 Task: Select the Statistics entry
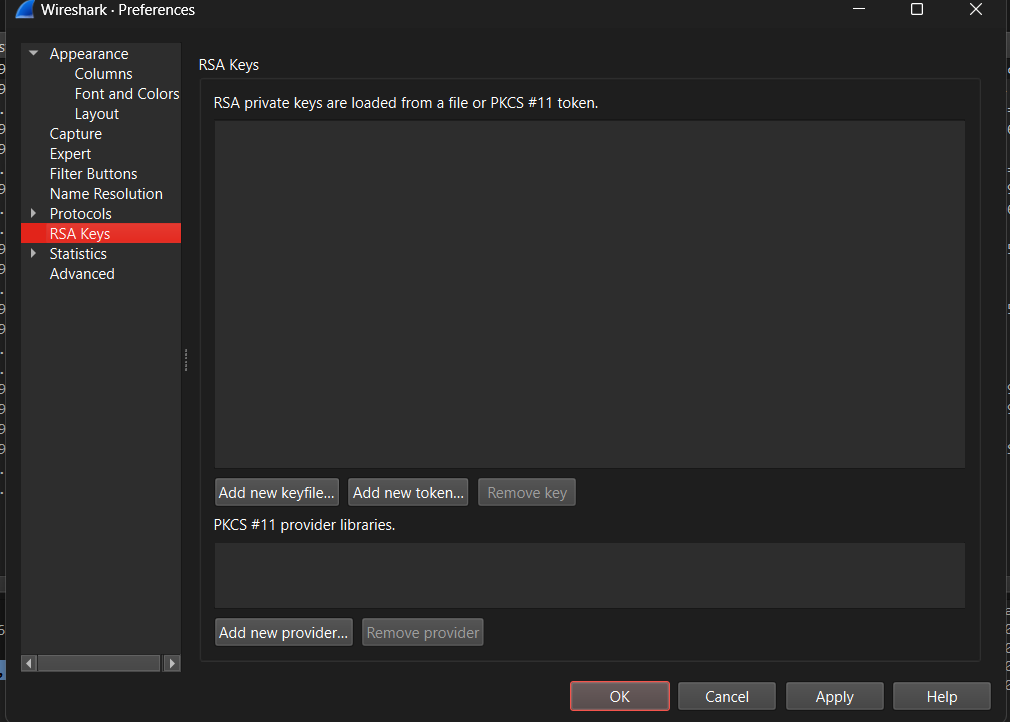coord(78,254)
